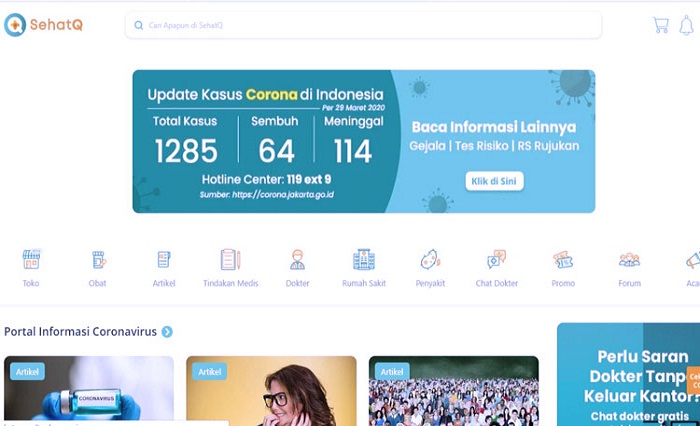Screen dimensions: 700x426
Task: Open the article with woman in glasses
Action: tap(271, 390)
